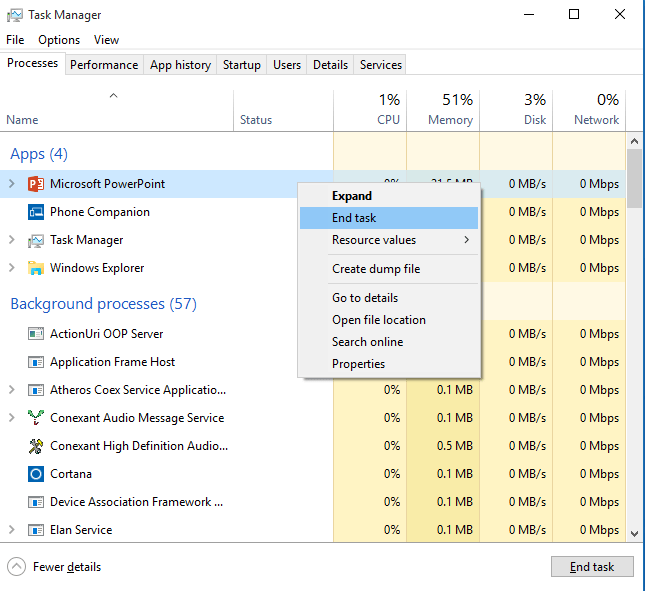Click the scrollbar down arrow
This screenshot has height=591, width=645.
pos(634,534)
